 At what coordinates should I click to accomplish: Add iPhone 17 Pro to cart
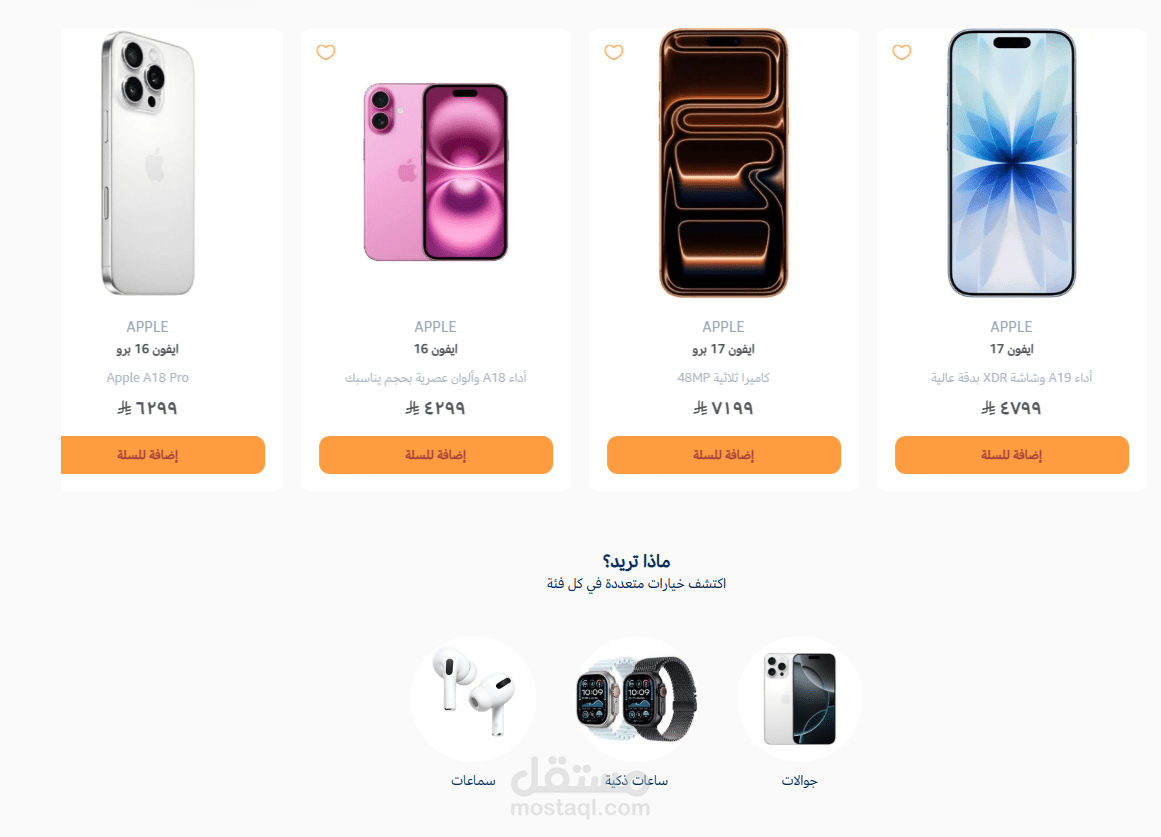tap(724, 455)
